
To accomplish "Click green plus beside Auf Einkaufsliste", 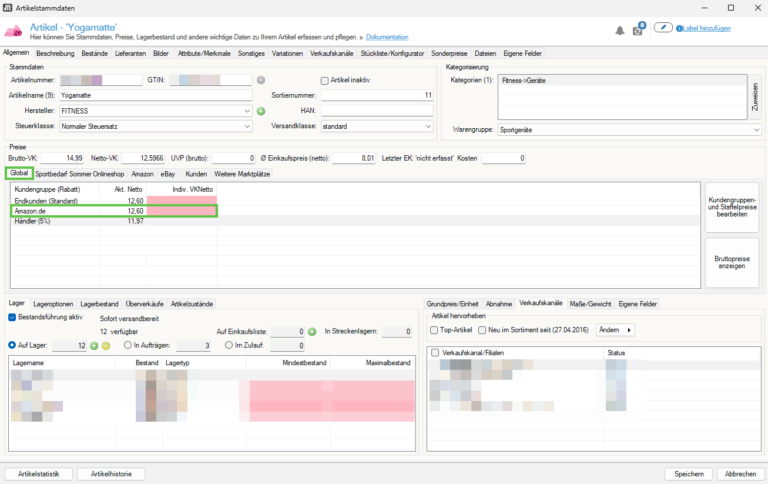I will (312, 331).
